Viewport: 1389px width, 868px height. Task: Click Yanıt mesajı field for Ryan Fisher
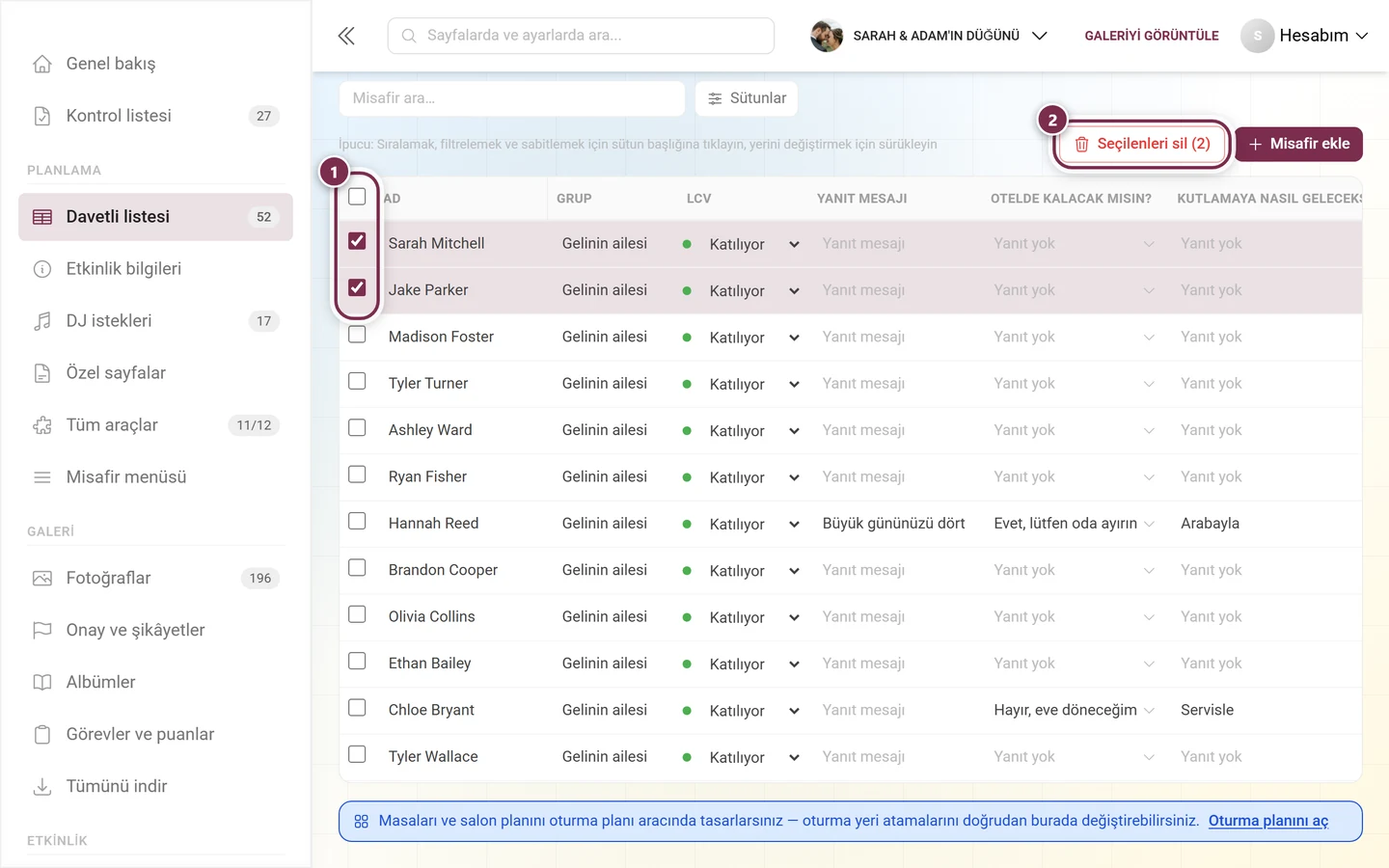click(863, 476)
